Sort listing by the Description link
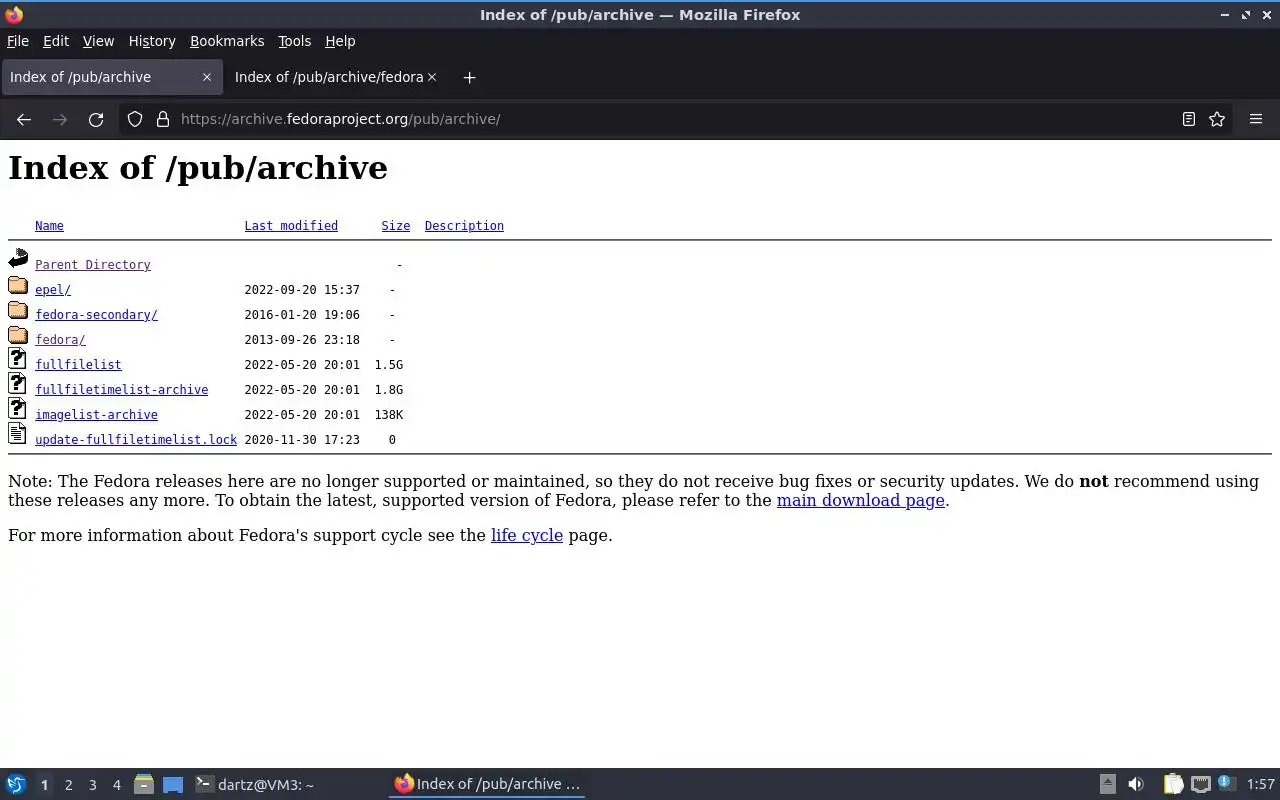1280x800 pixels. (x=464, y=226)
